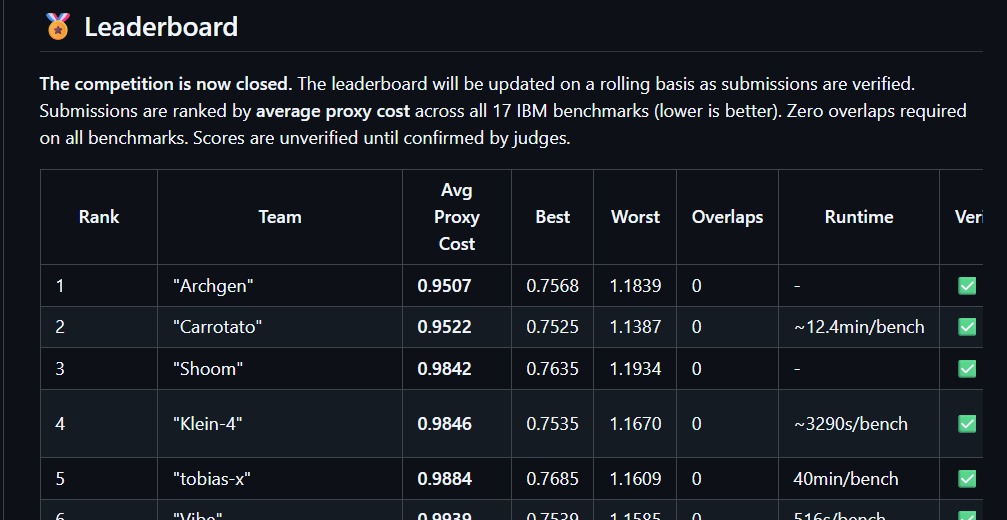Select the Rank column header
Screen dimensions: 1007x520
coord(99,217)
